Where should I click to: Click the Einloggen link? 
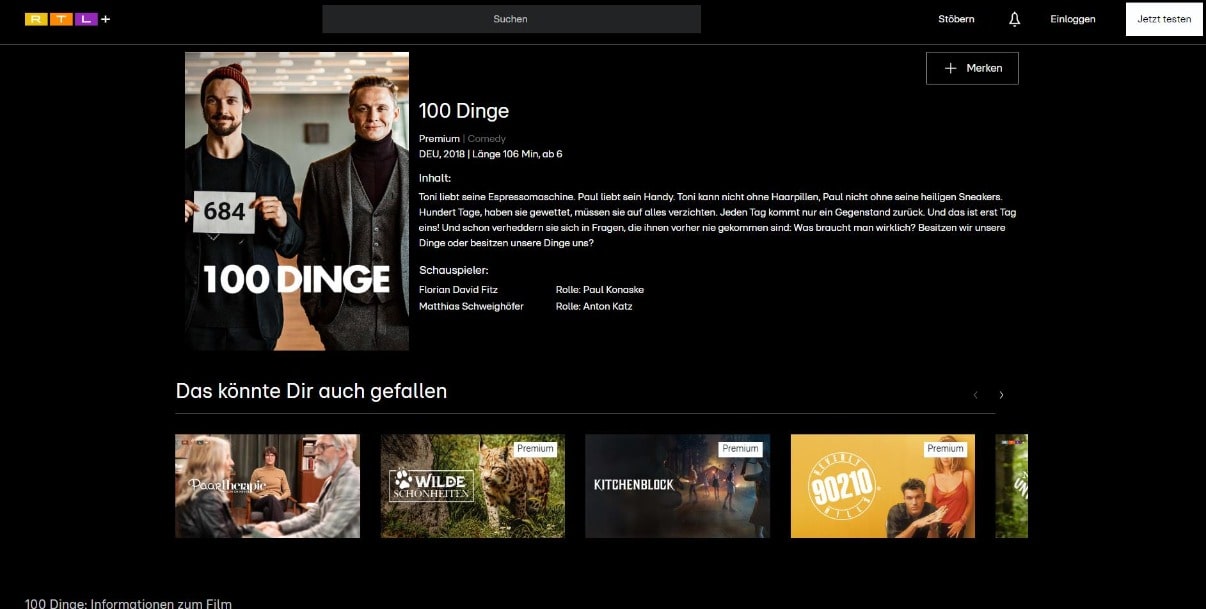pos(1072,19)
